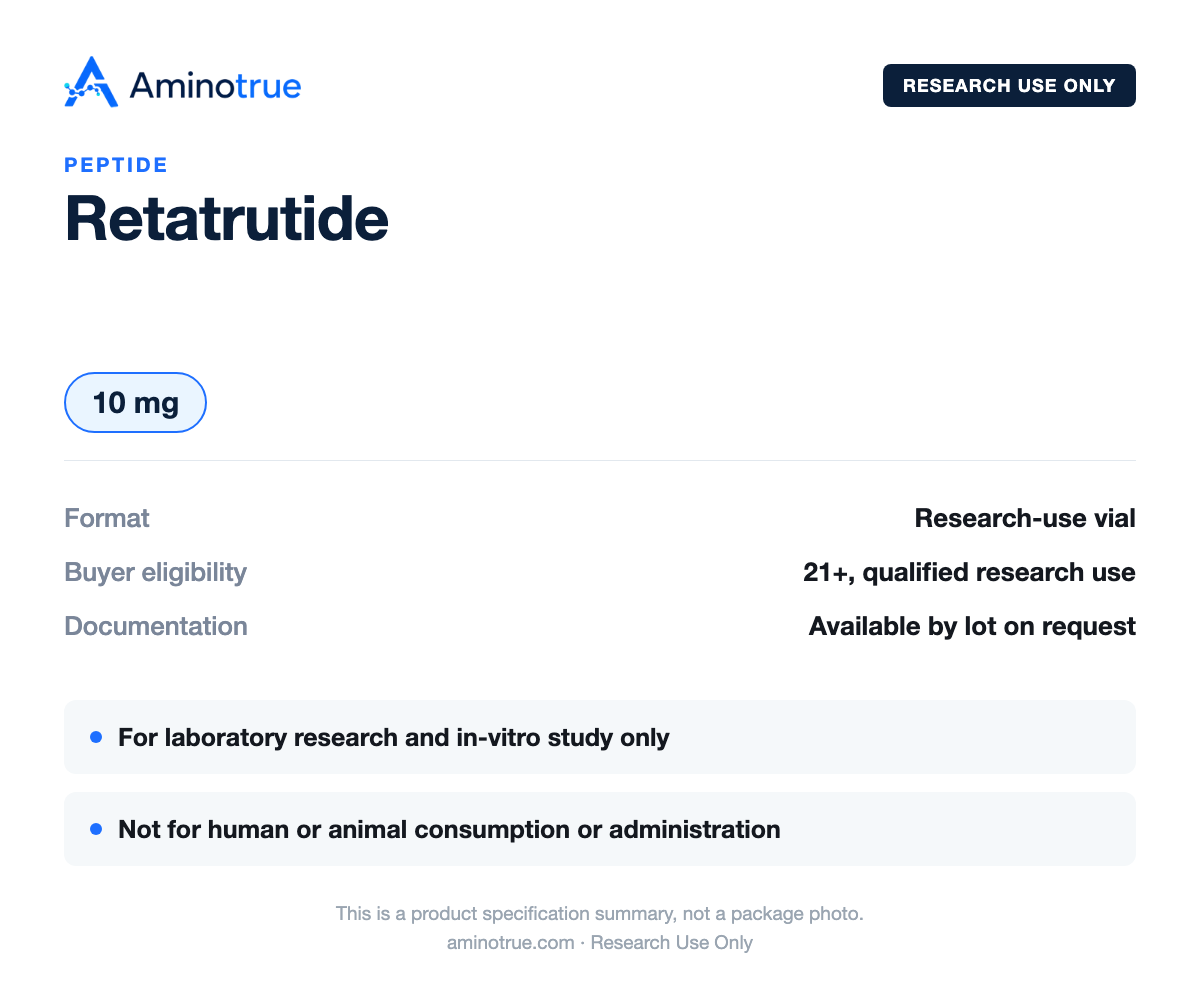The width and height of the screenshot is (1200, 1000).
Task: Click the laboratory research and in-vitro notice
Action: 394,737
